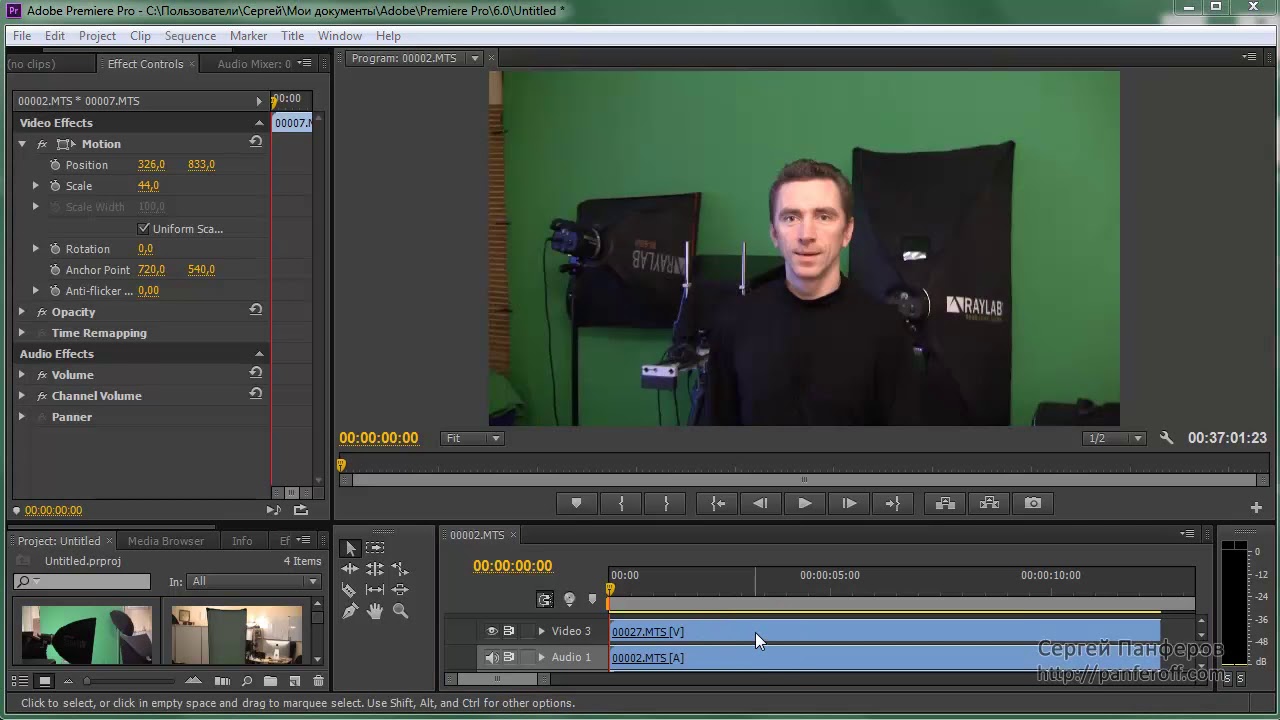Select the Ripple Edit tool
This screenshot has width=1280, height=720.
[x=350, y=569]
